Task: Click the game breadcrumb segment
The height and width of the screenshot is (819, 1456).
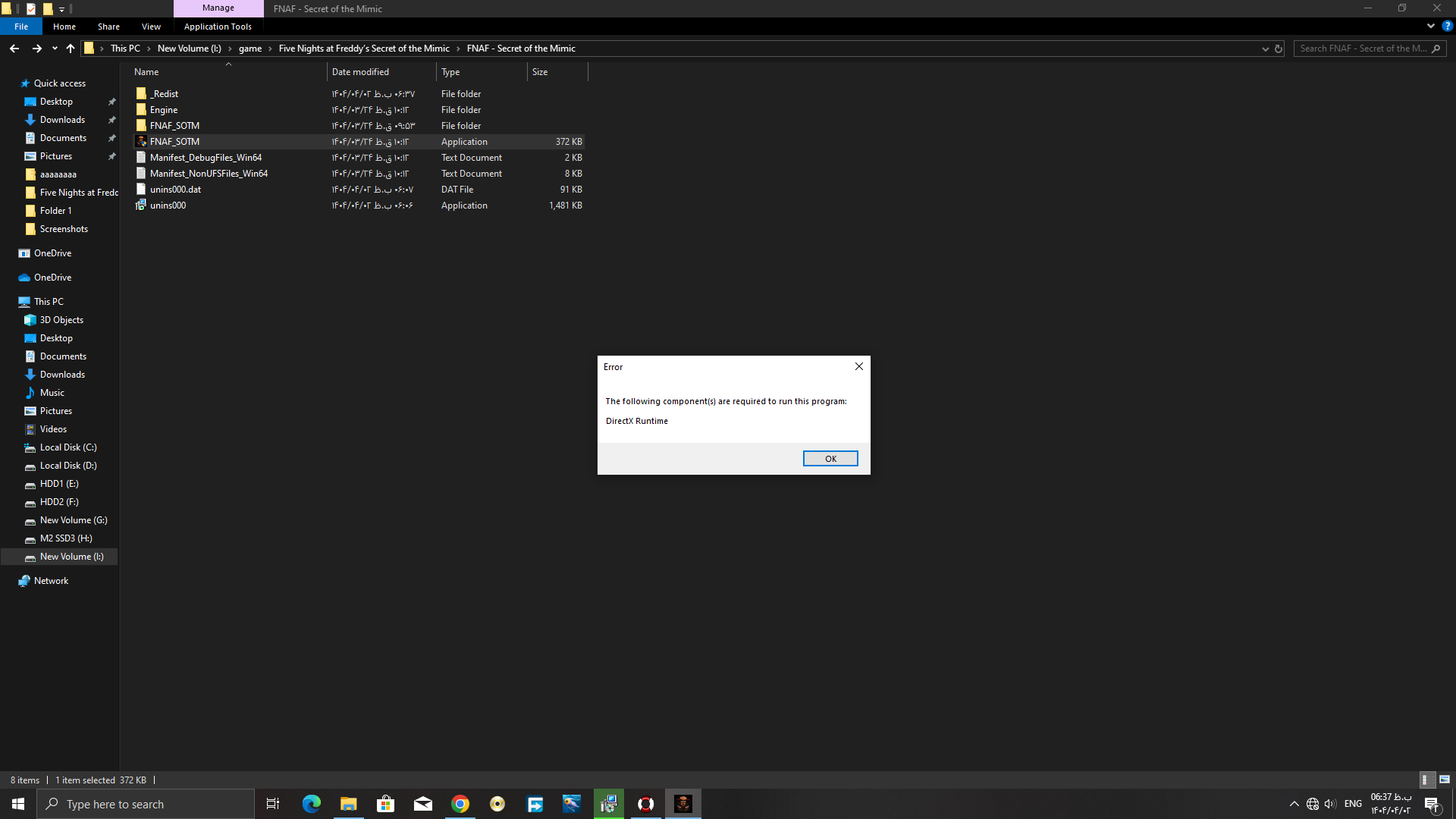Action: tap(249, 49)
